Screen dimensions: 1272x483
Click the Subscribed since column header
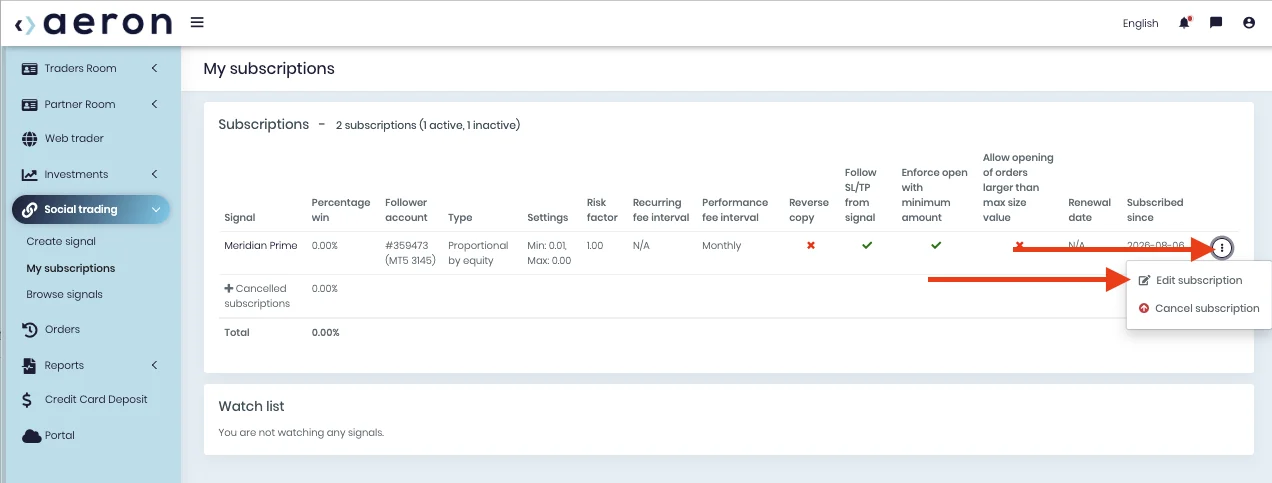[1155, 210]
